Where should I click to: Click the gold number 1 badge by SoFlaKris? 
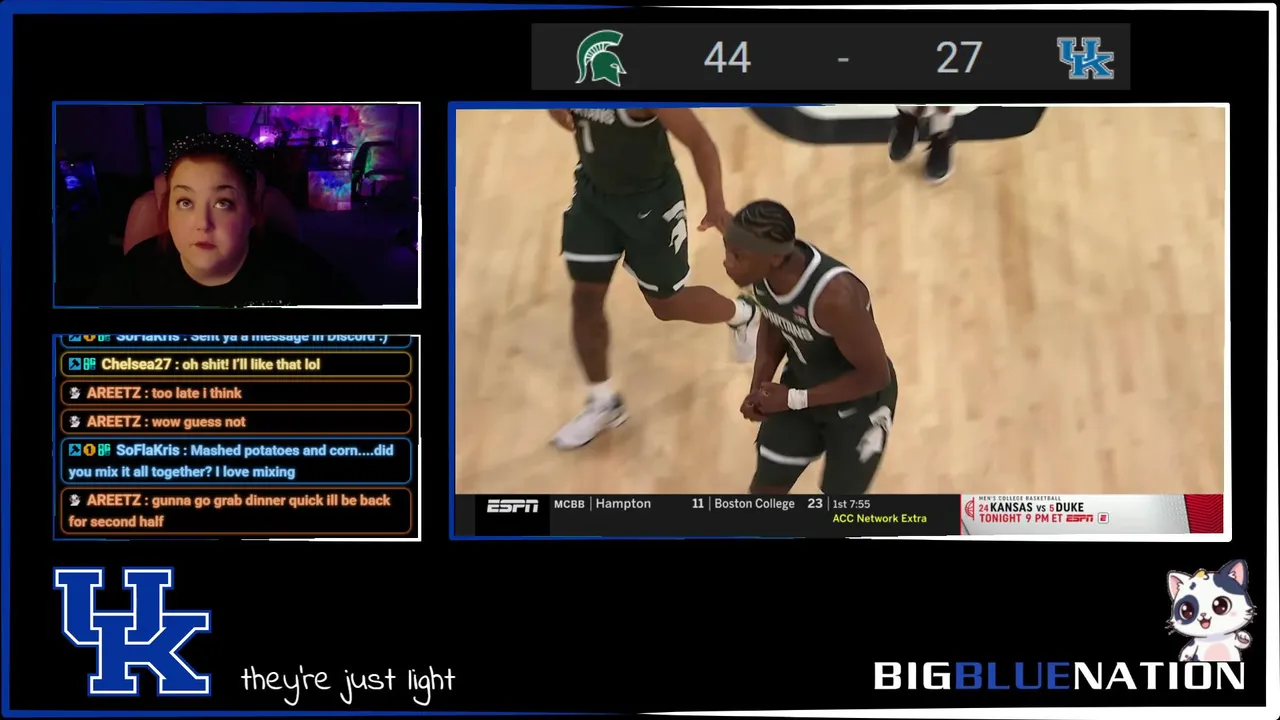89,450
